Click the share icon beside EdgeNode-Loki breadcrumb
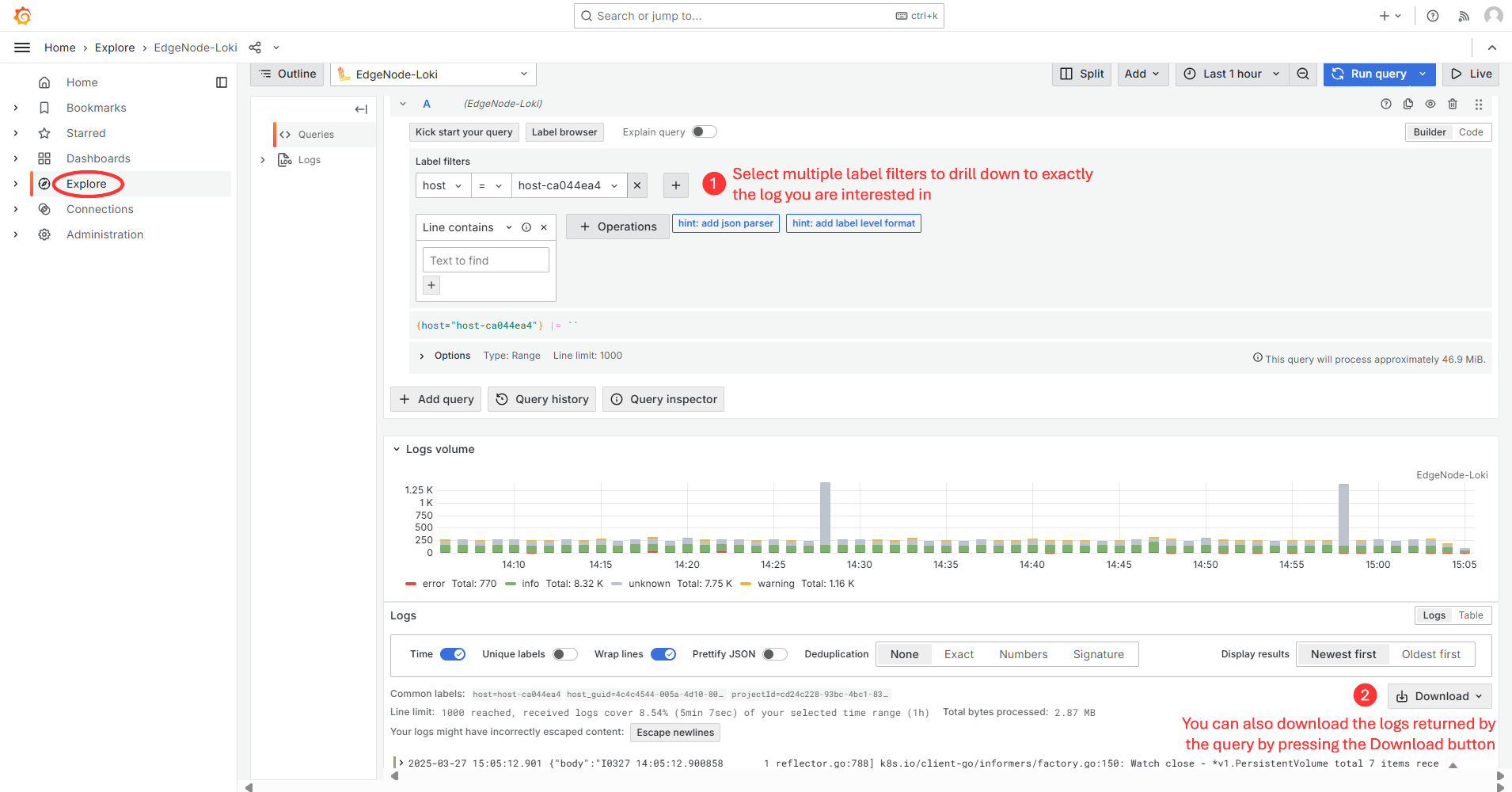1512x792 pixels. tap(255, 48)
